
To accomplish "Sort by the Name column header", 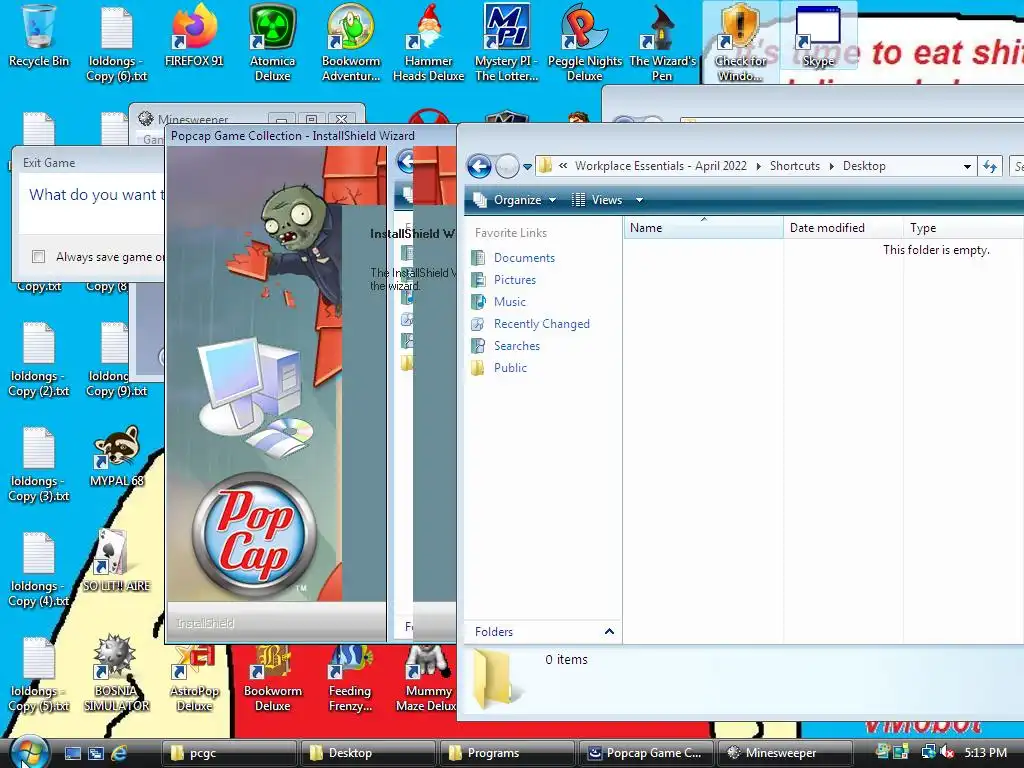I will 703,228.
